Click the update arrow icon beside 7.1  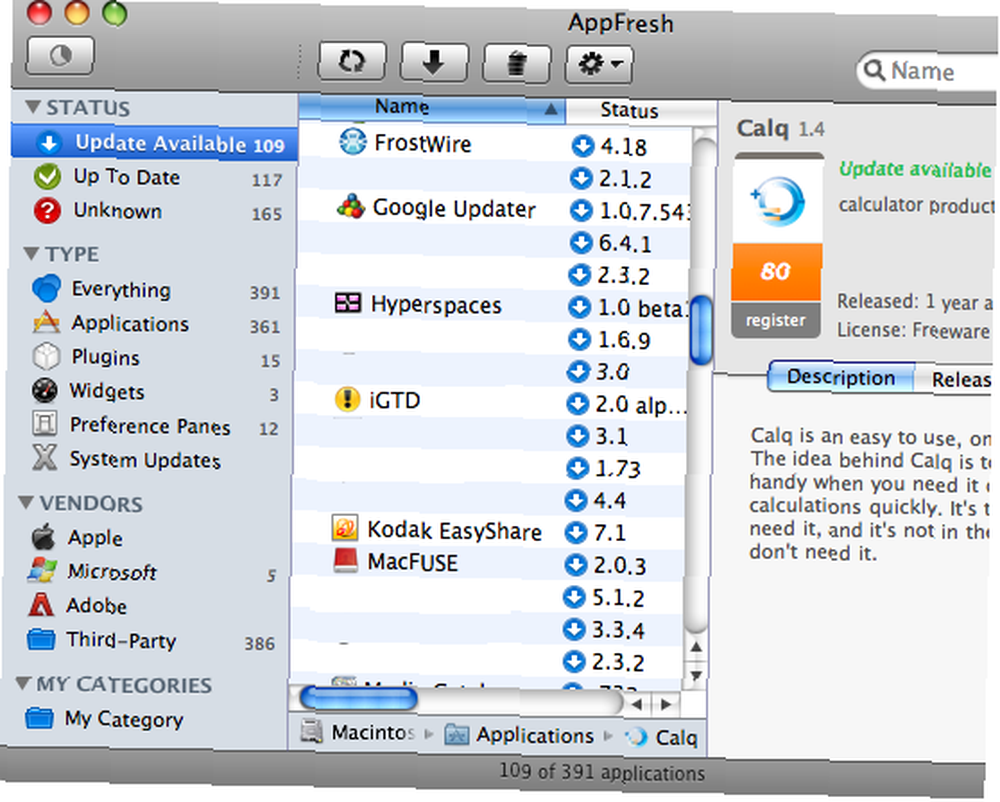[x=576, y=531]
